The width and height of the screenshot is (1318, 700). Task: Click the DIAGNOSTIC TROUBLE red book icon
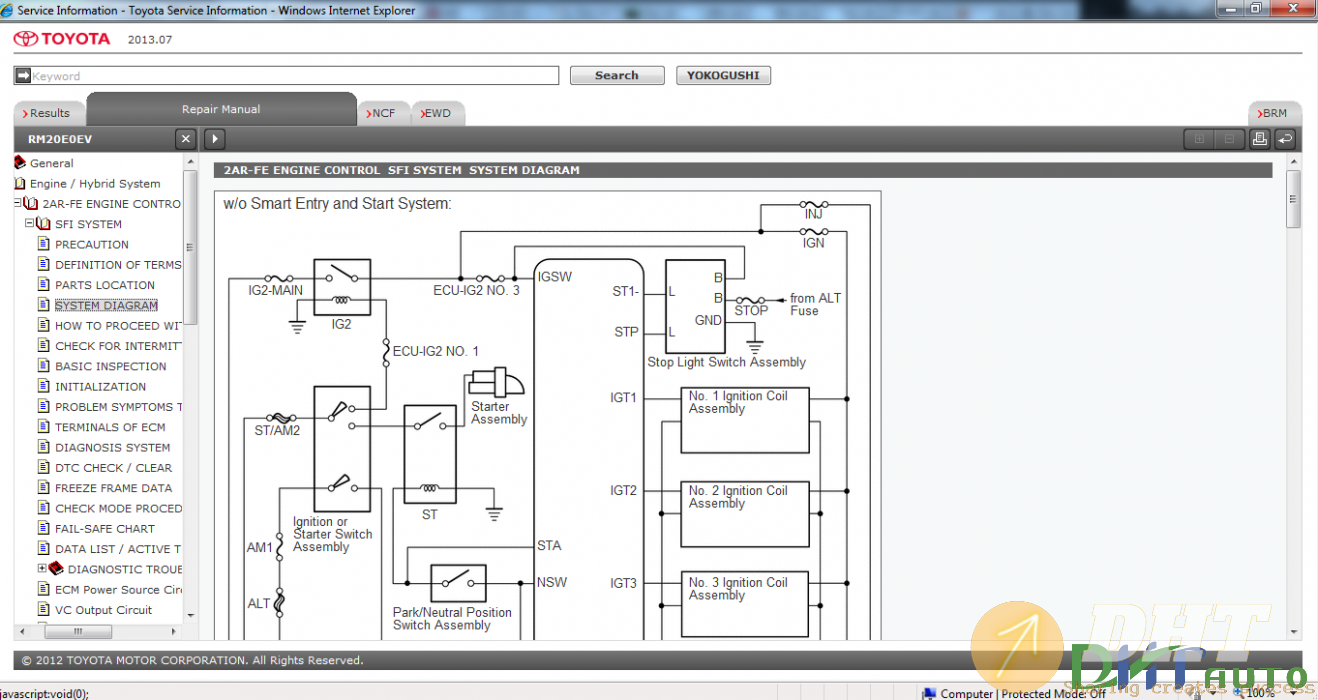coord(56,568)
